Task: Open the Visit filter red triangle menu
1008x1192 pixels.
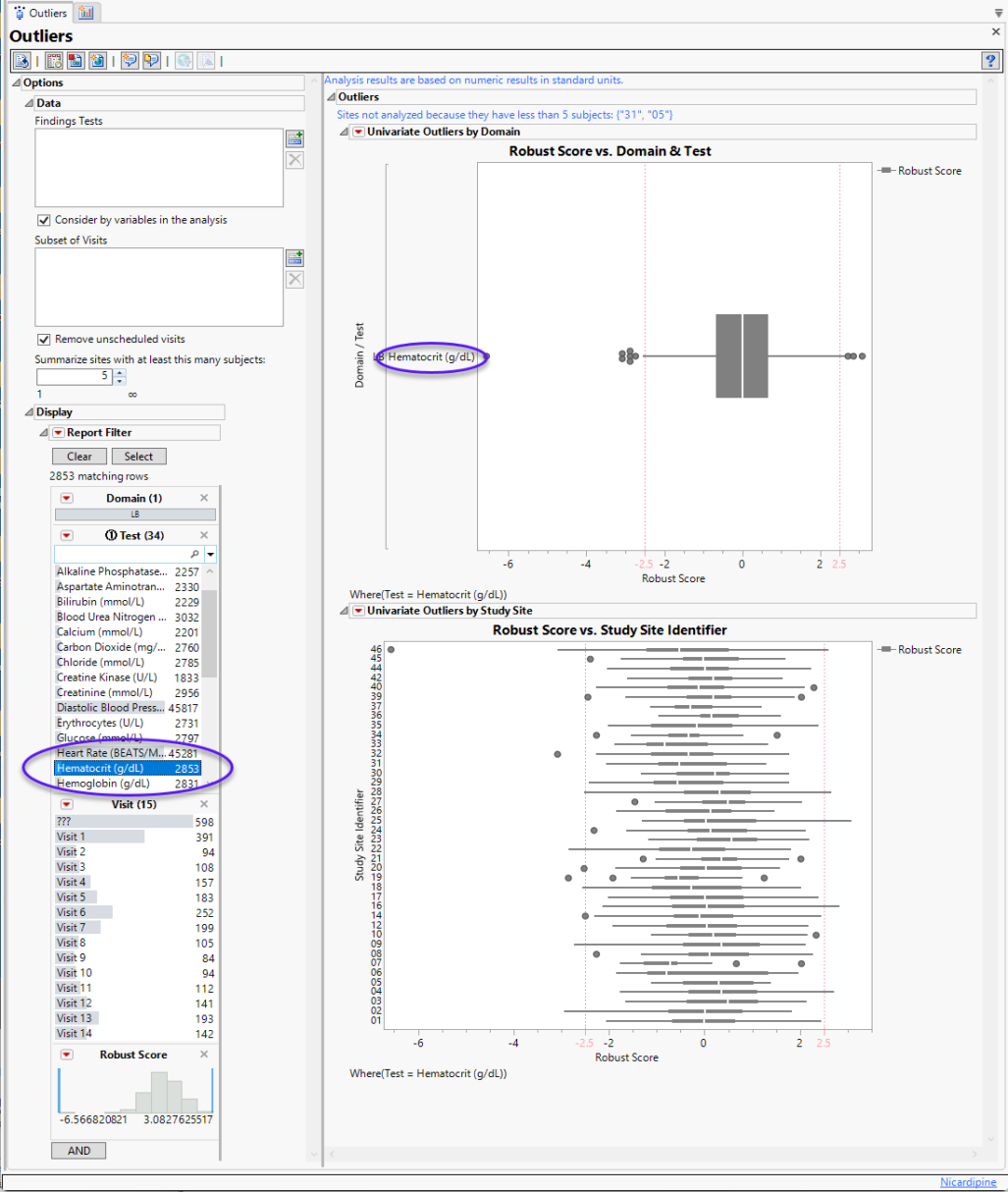Action: (67, 804)
